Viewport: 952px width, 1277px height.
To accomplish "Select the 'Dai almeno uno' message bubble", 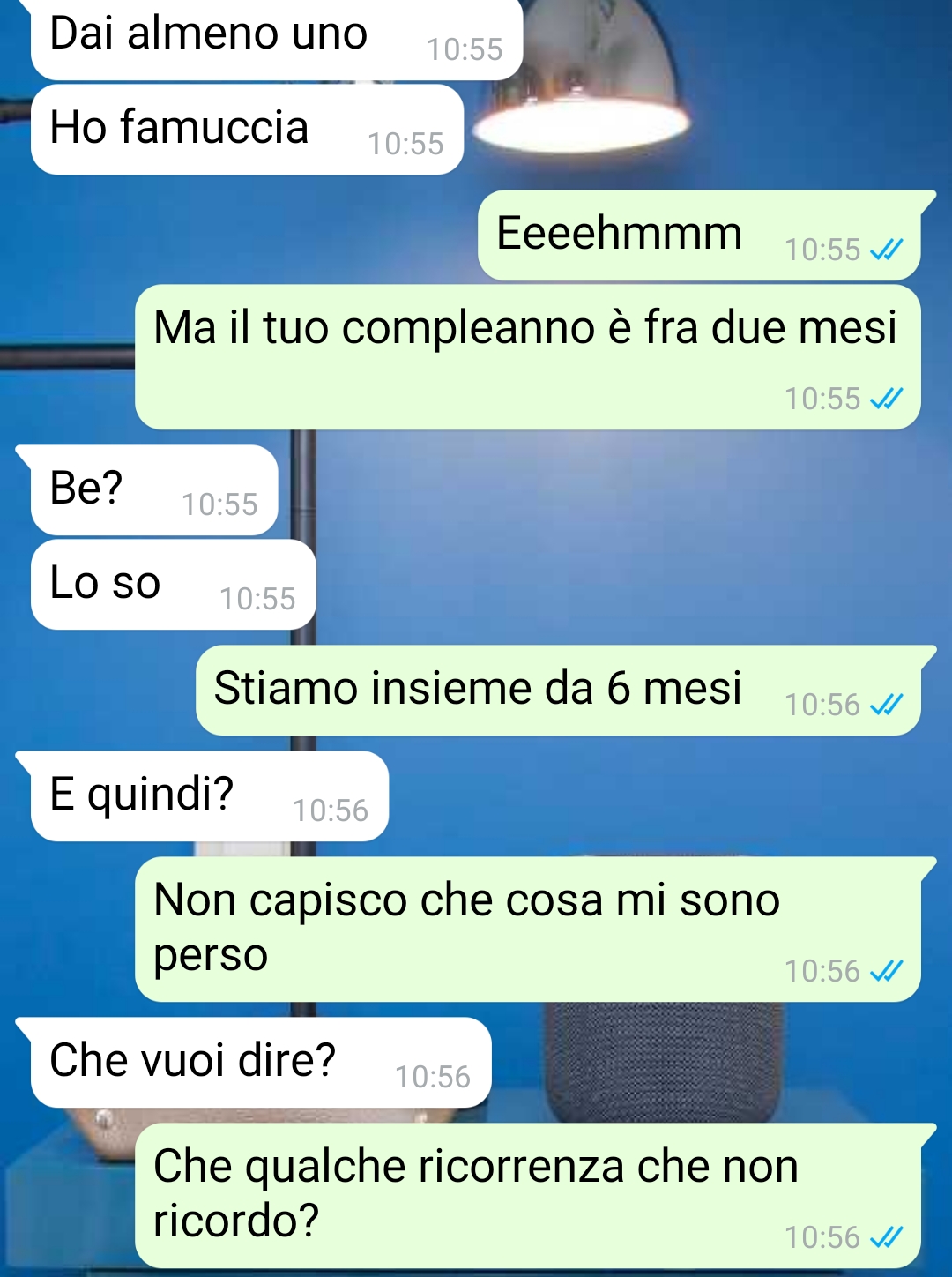I will [277, 38].
